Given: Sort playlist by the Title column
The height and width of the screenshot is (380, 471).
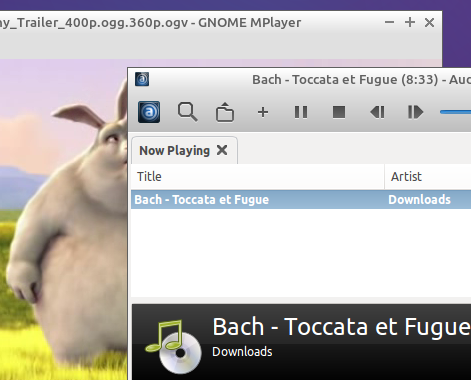Looking at the screenshot, I should pos(257,177).
